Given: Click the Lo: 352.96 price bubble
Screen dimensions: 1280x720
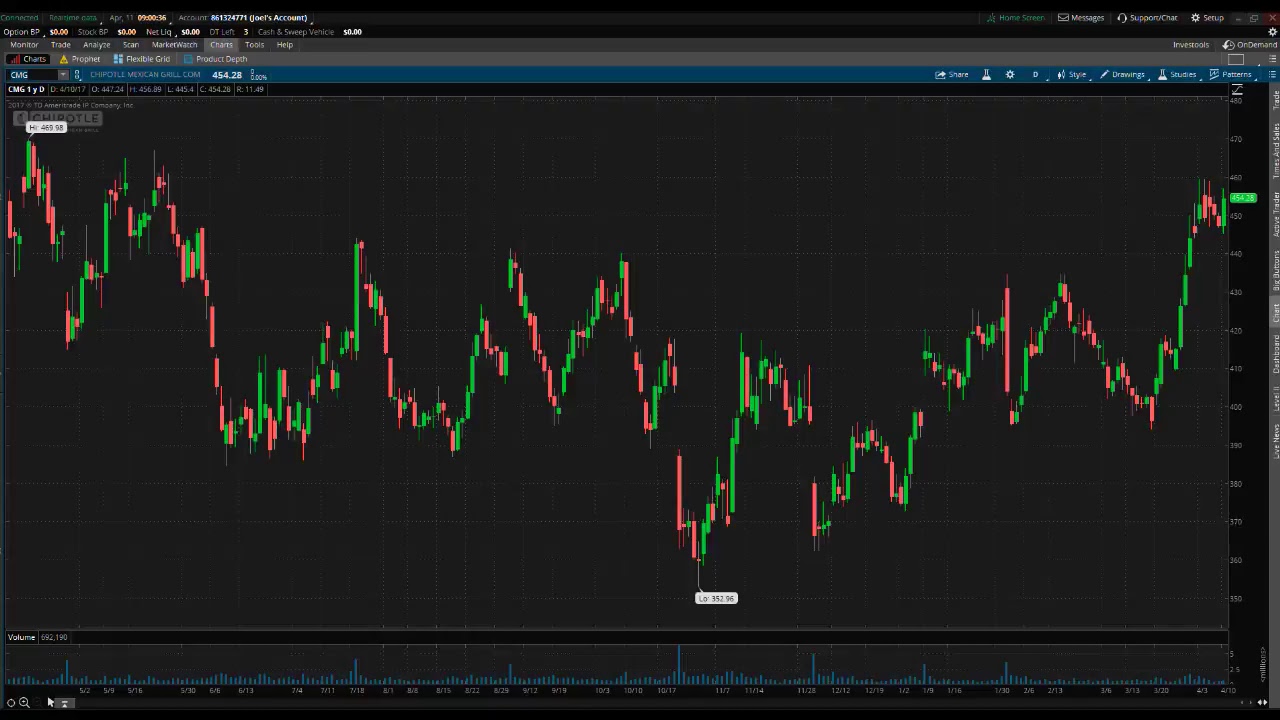Looking at the screenshot, I should pyautogui.click(x=716, y=598).
